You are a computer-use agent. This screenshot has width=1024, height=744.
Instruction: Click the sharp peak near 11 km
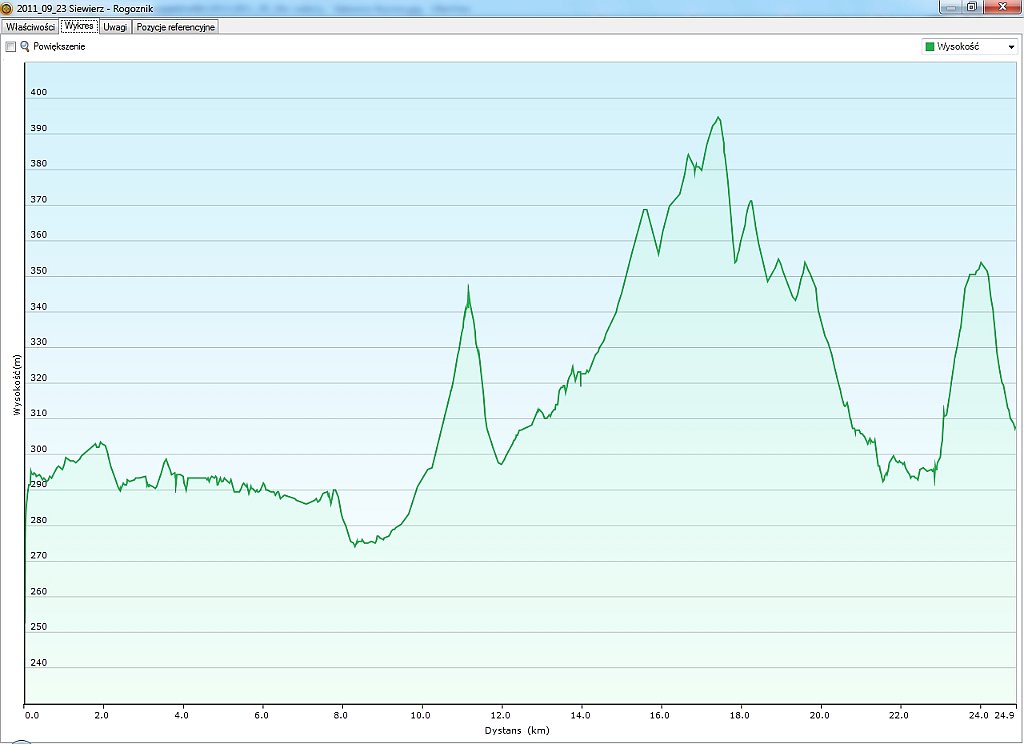click(467, 287)
